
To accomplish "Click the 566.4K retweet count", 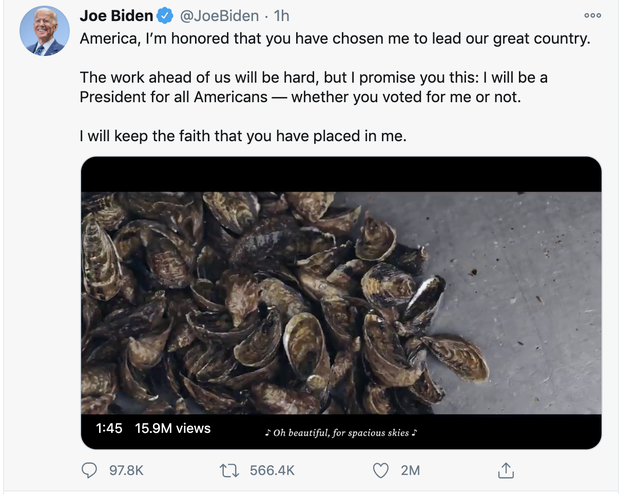I will pos(271,470).
